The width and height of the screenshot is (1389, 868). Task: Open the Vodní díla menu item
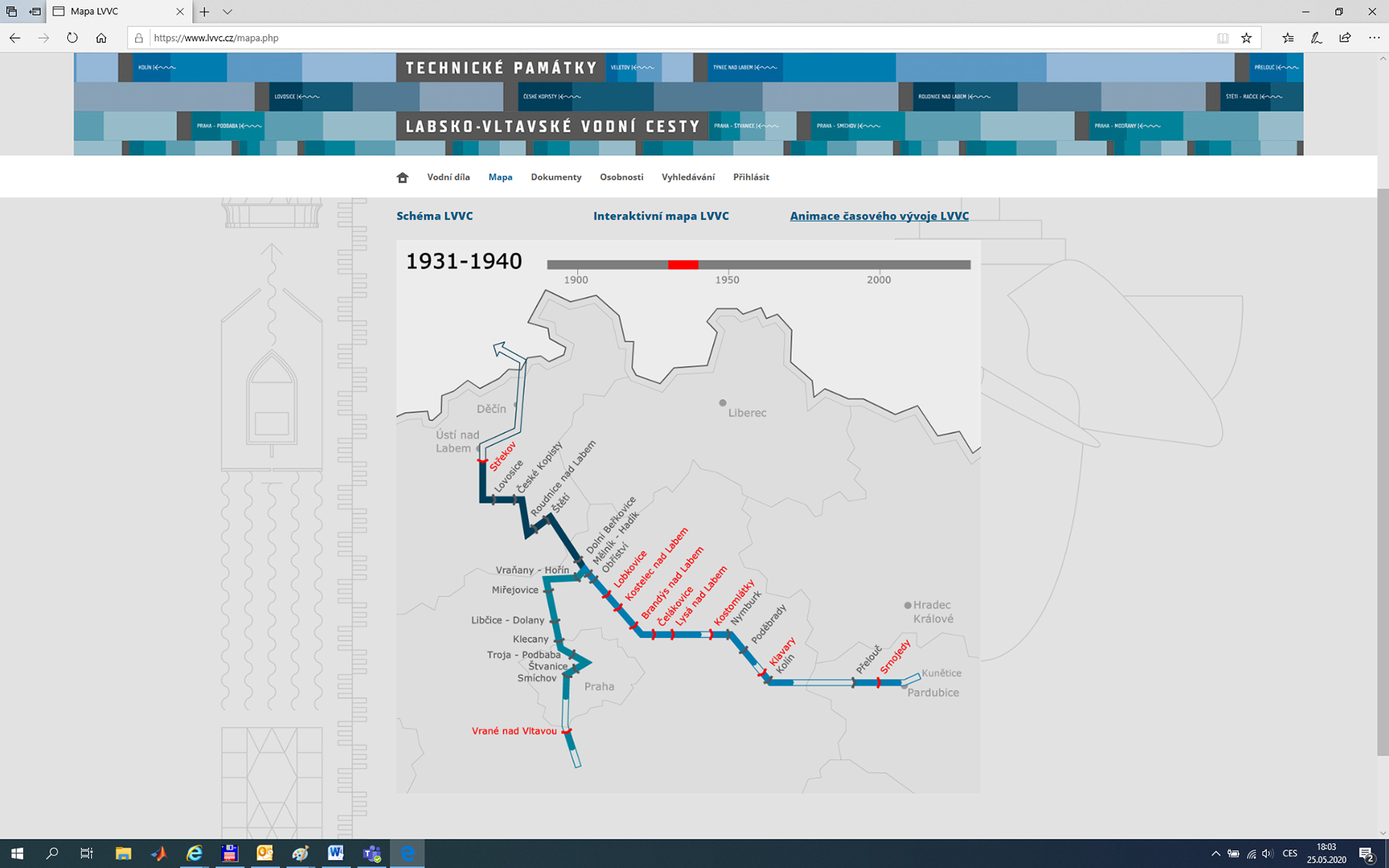(448, 177)
